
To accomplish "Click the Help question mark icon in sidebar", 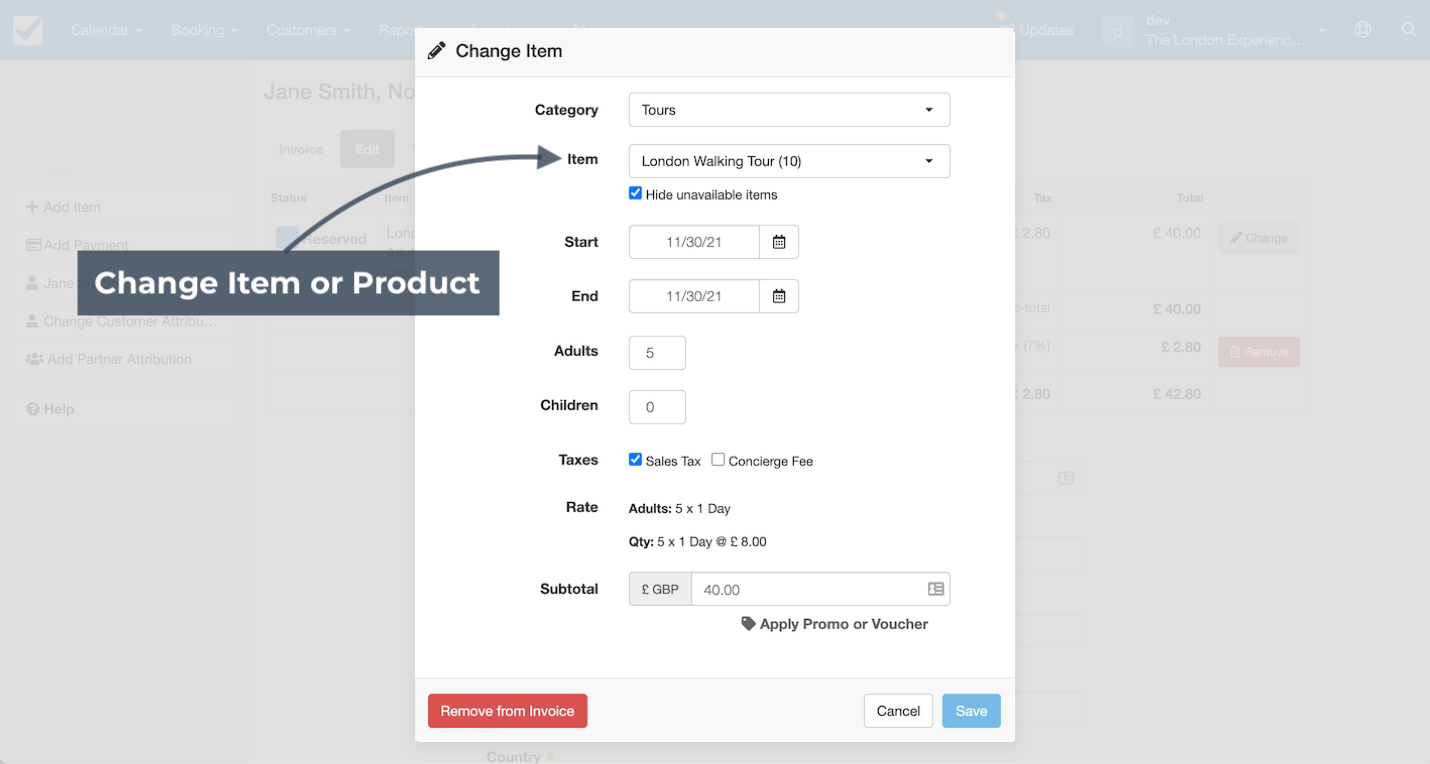I will (33, 409).
